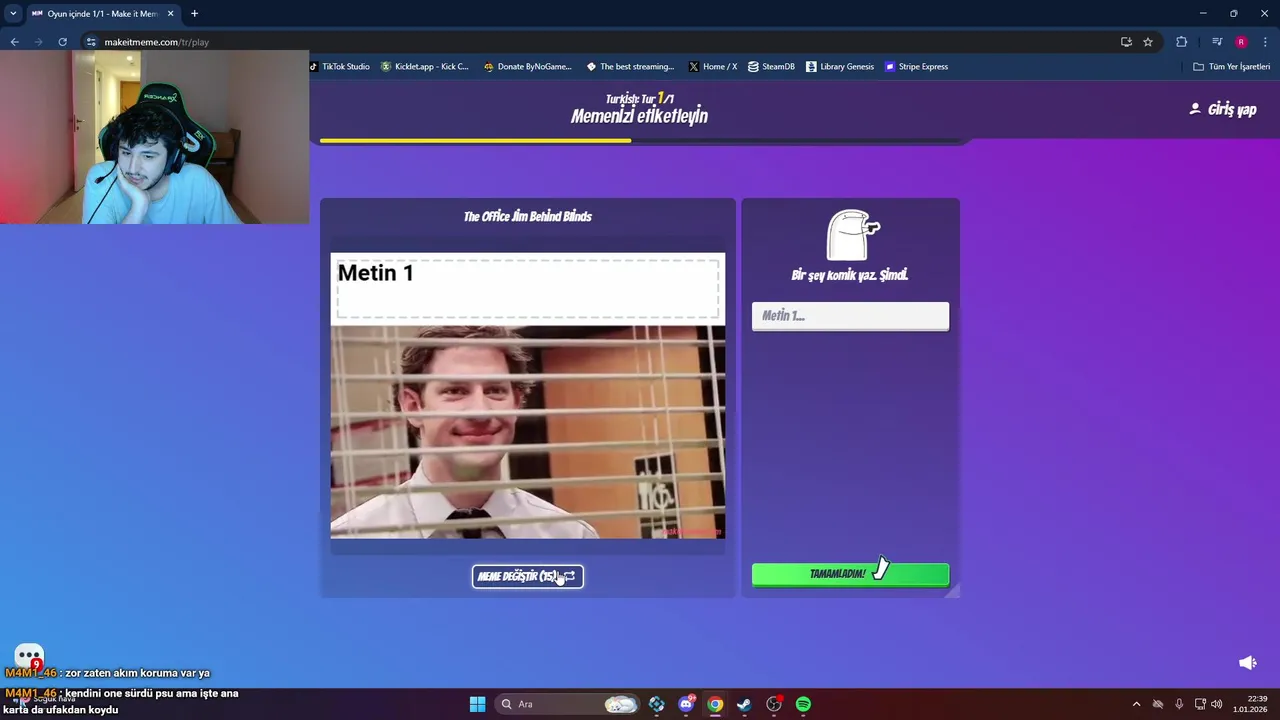Click The Office Jim Behind Blinds title
The width and height of the screenshot is (1280, 720).
click(x=528, y=216)
